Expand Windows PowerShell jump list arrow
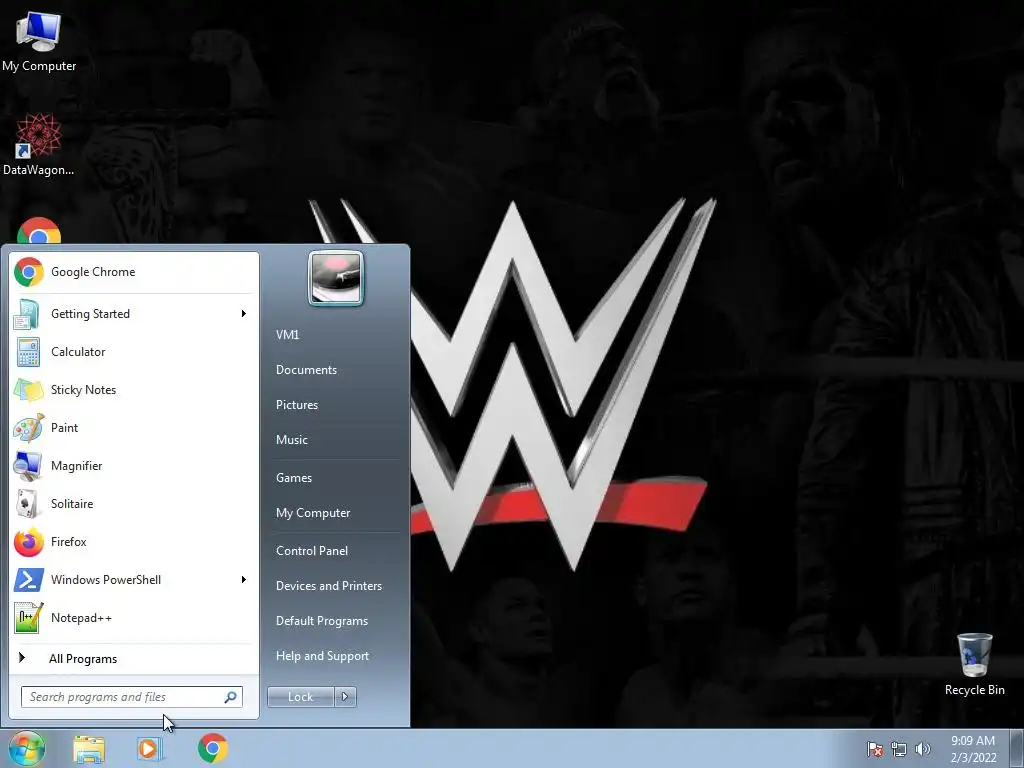1024x768 pixels. point(244,580)
